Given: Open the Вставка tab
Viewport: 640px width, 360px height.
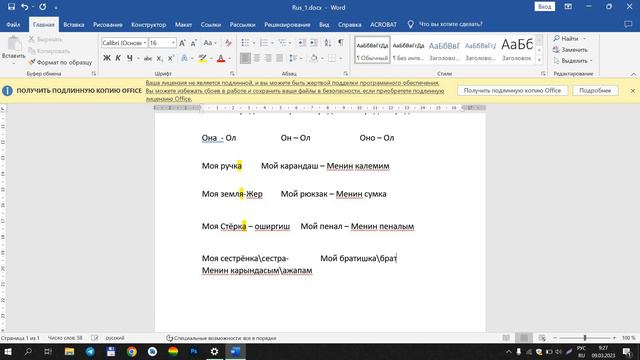Looking at the screenshot, I should pyautogui.click(x=74, y=24).
